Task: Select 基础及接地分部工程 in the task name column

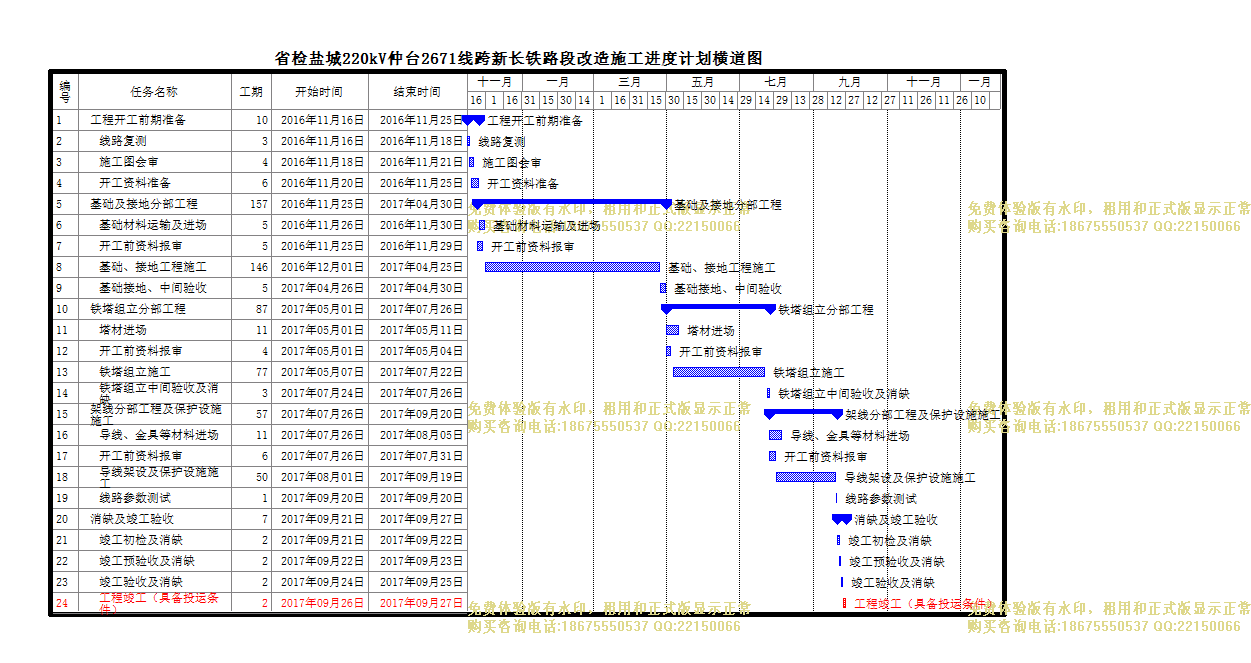Action: pyautogui.click(x=144, y=204)
